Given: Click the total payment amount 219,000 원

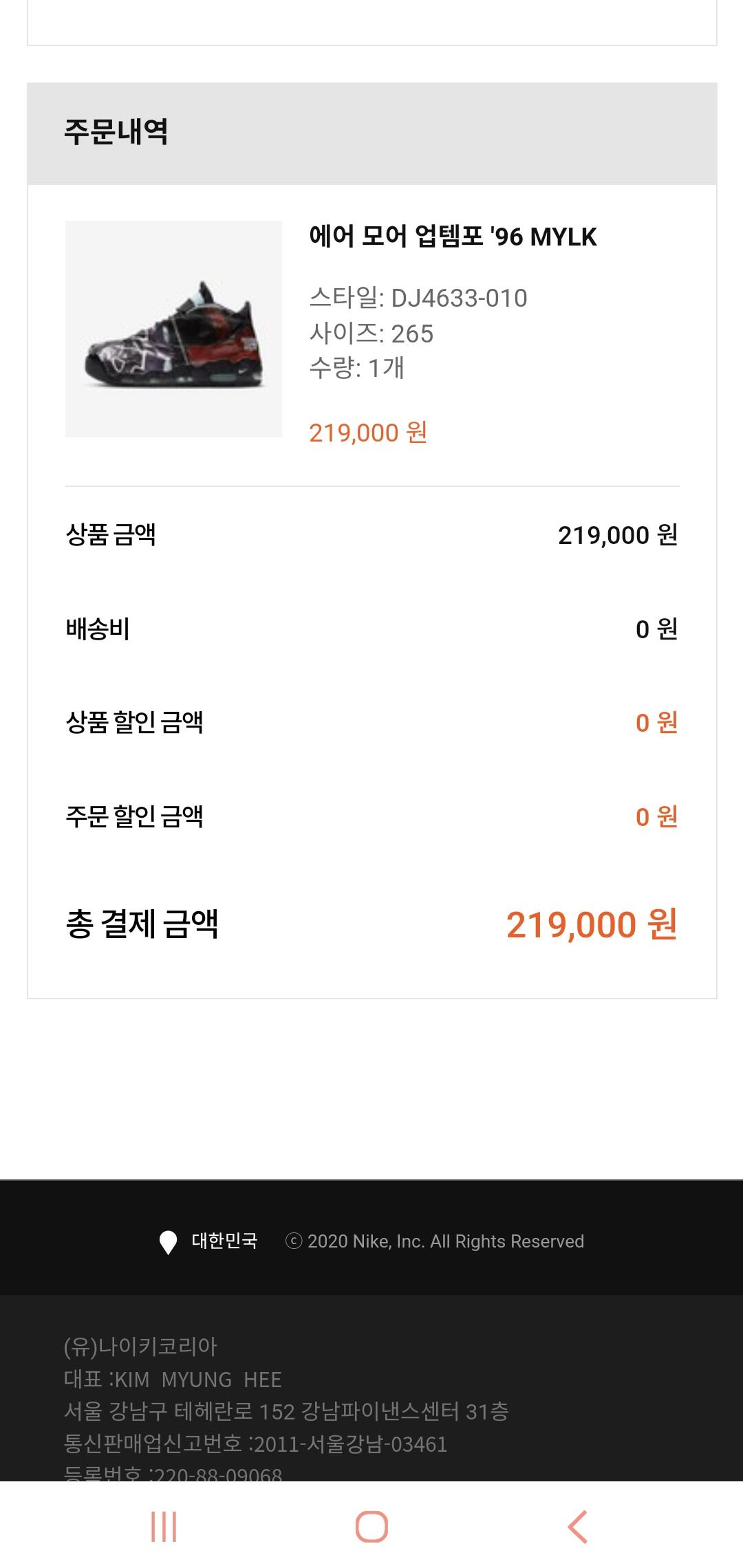Looking at the screenshot, I should click(x=592, y=924).
